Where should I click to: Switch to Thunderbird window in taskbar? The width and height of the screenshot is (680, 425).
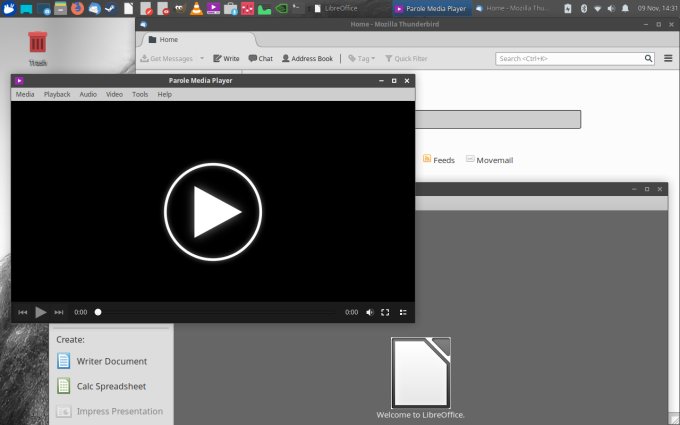click(512, 8)
